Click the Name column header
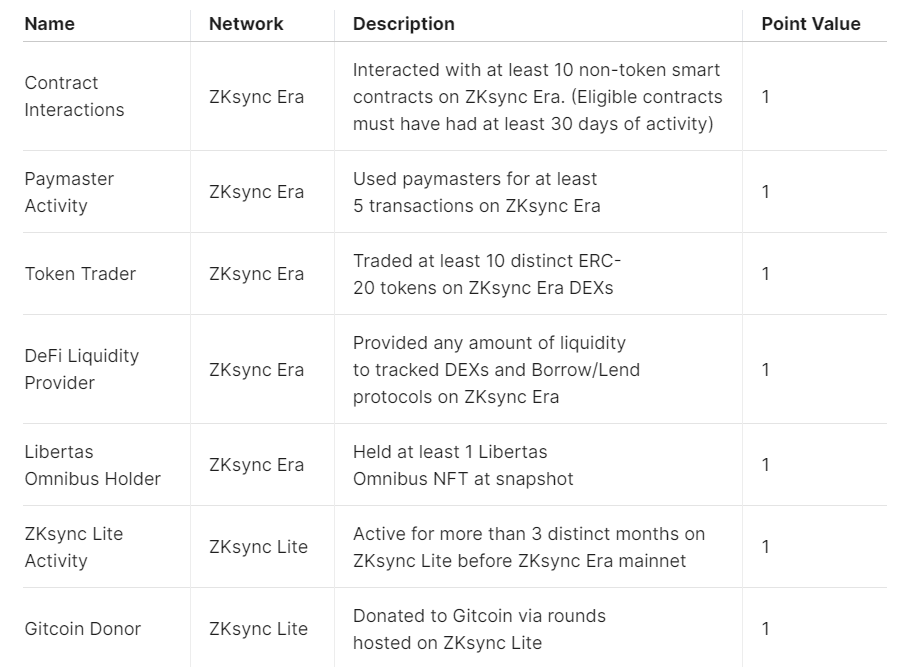Screen dimensions: 908x667 (50, 24)
